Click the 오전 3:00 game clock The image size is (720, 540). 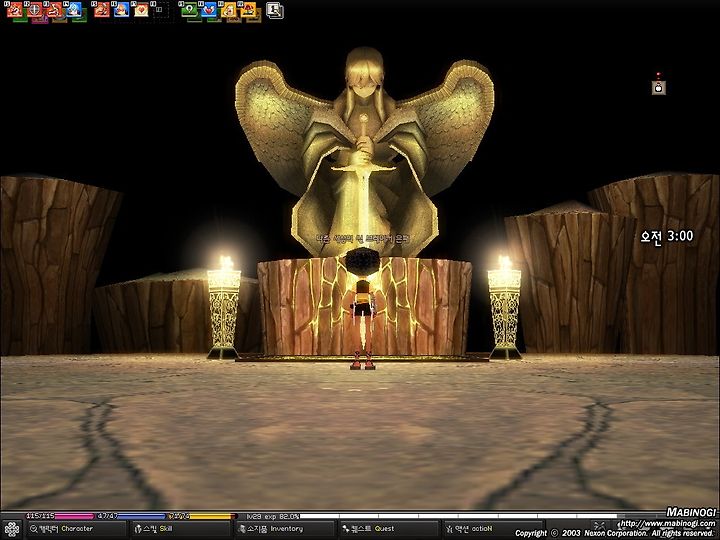(667, 236)
